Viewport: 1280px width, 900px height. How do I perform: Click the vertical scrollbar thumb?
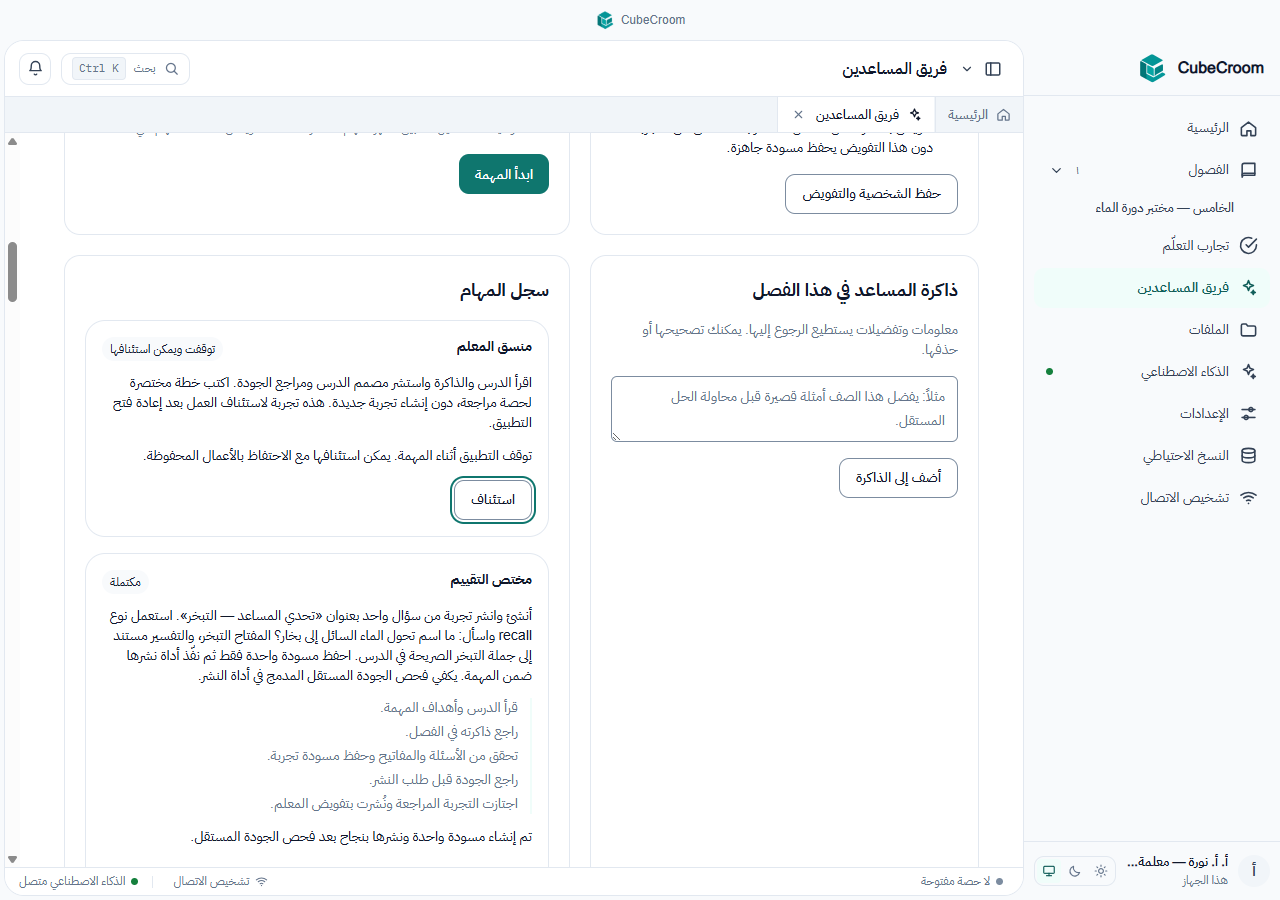(13, 271)
